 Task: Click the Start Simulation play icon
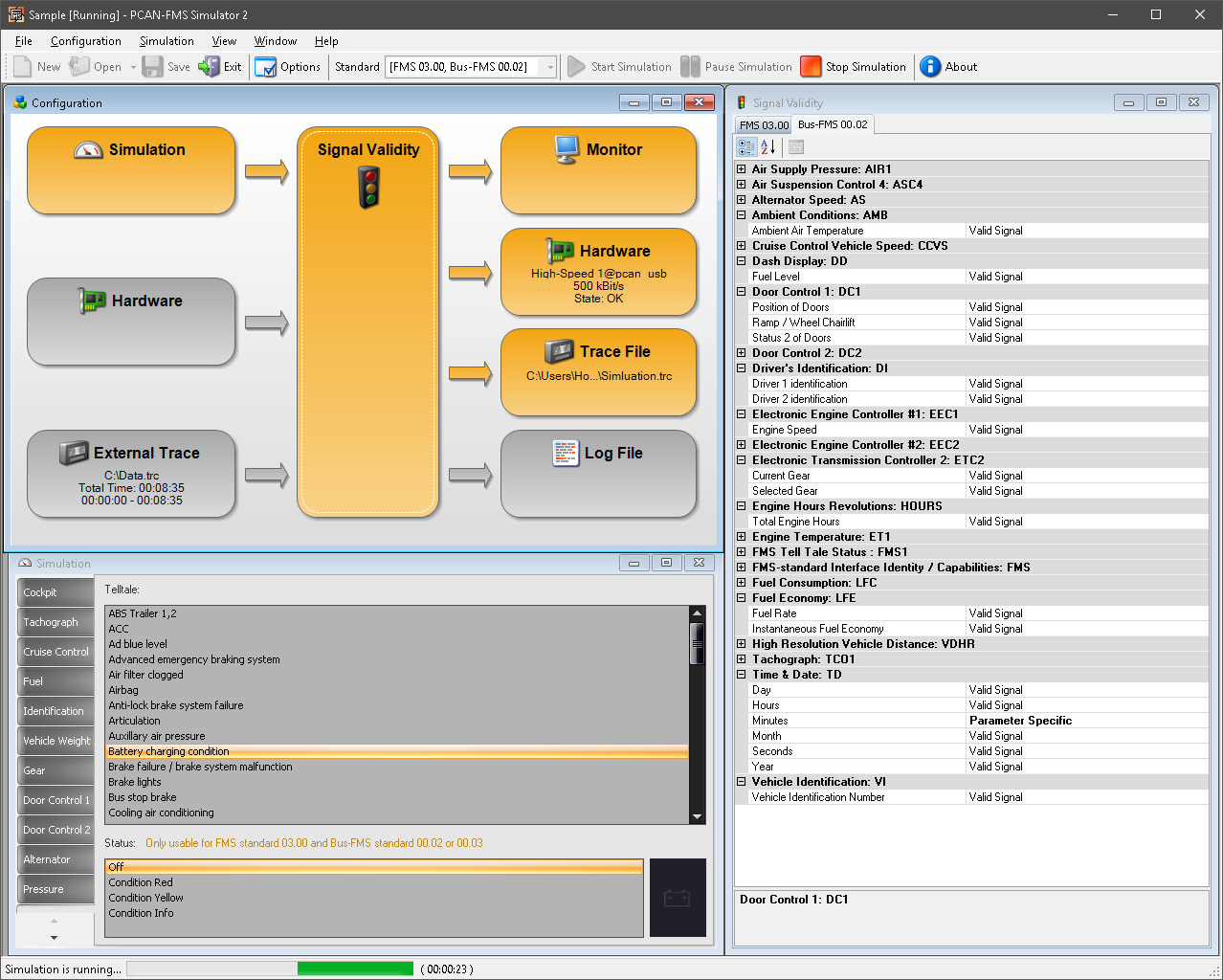[576, 67]
